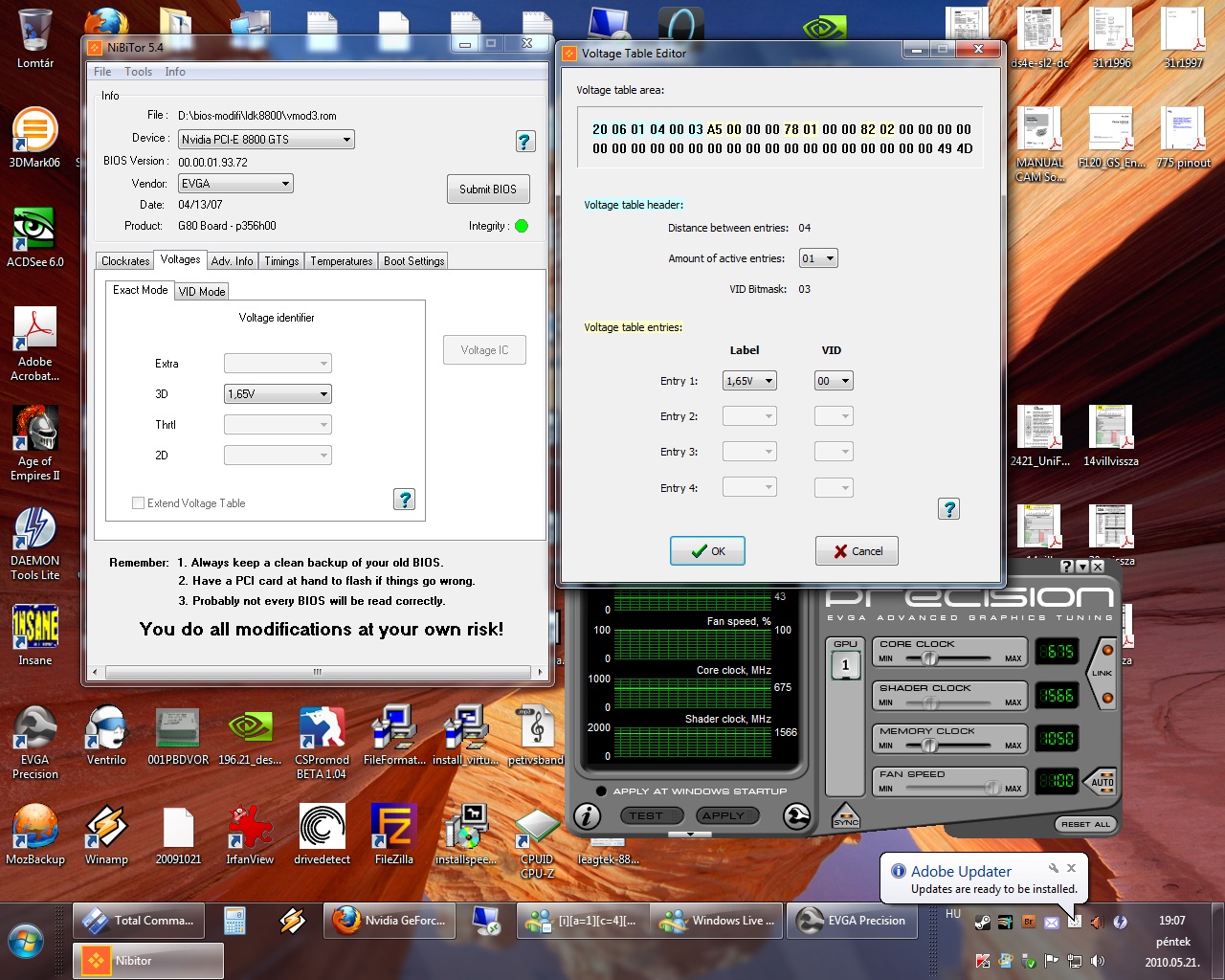The height and width of the screenshot is (980, 1225).
Task: Open the Windows Start orb
Action: 26,941
